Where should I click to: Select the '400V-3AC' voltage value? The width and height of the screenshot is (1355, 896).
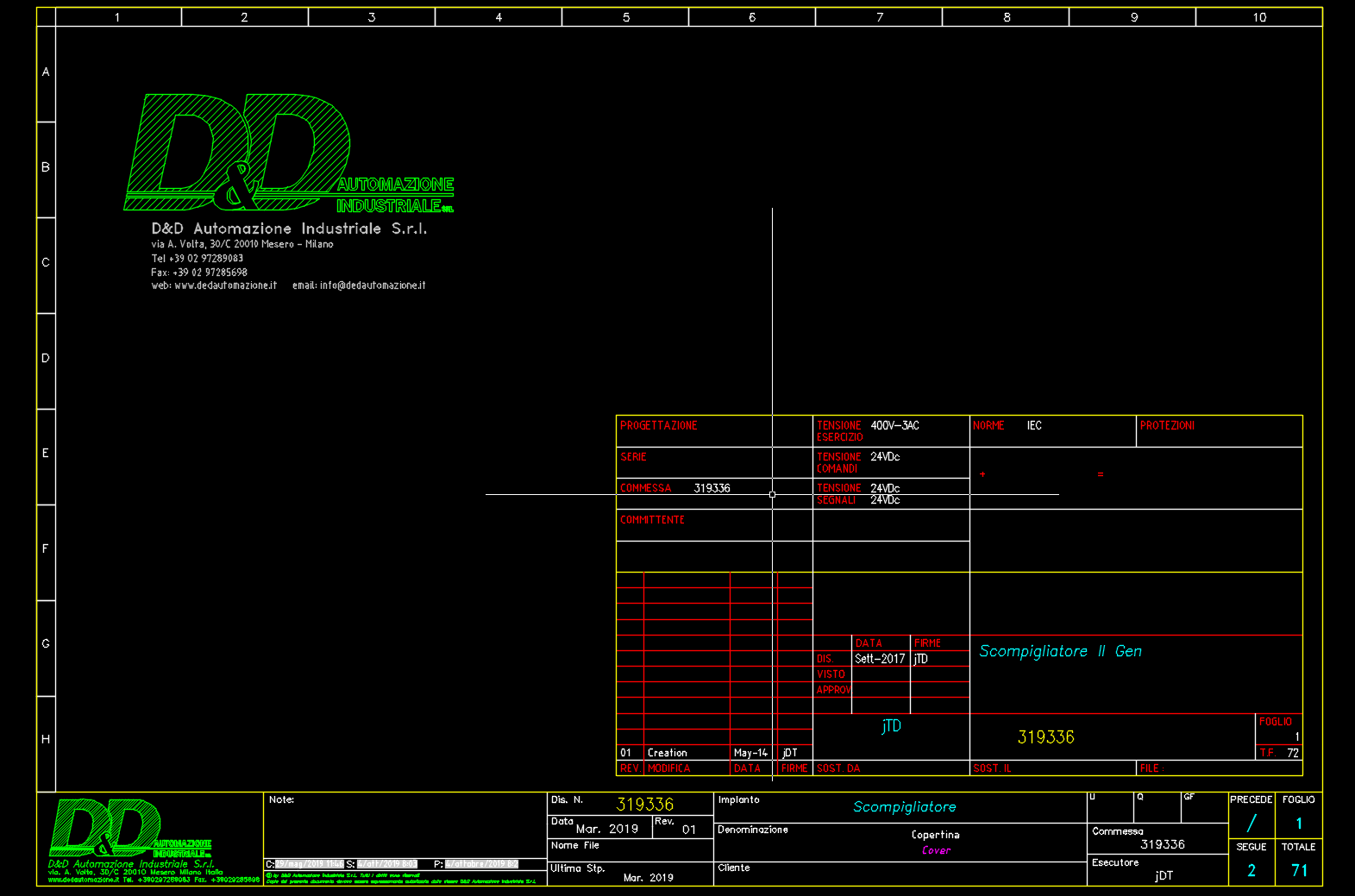point(894,426)
